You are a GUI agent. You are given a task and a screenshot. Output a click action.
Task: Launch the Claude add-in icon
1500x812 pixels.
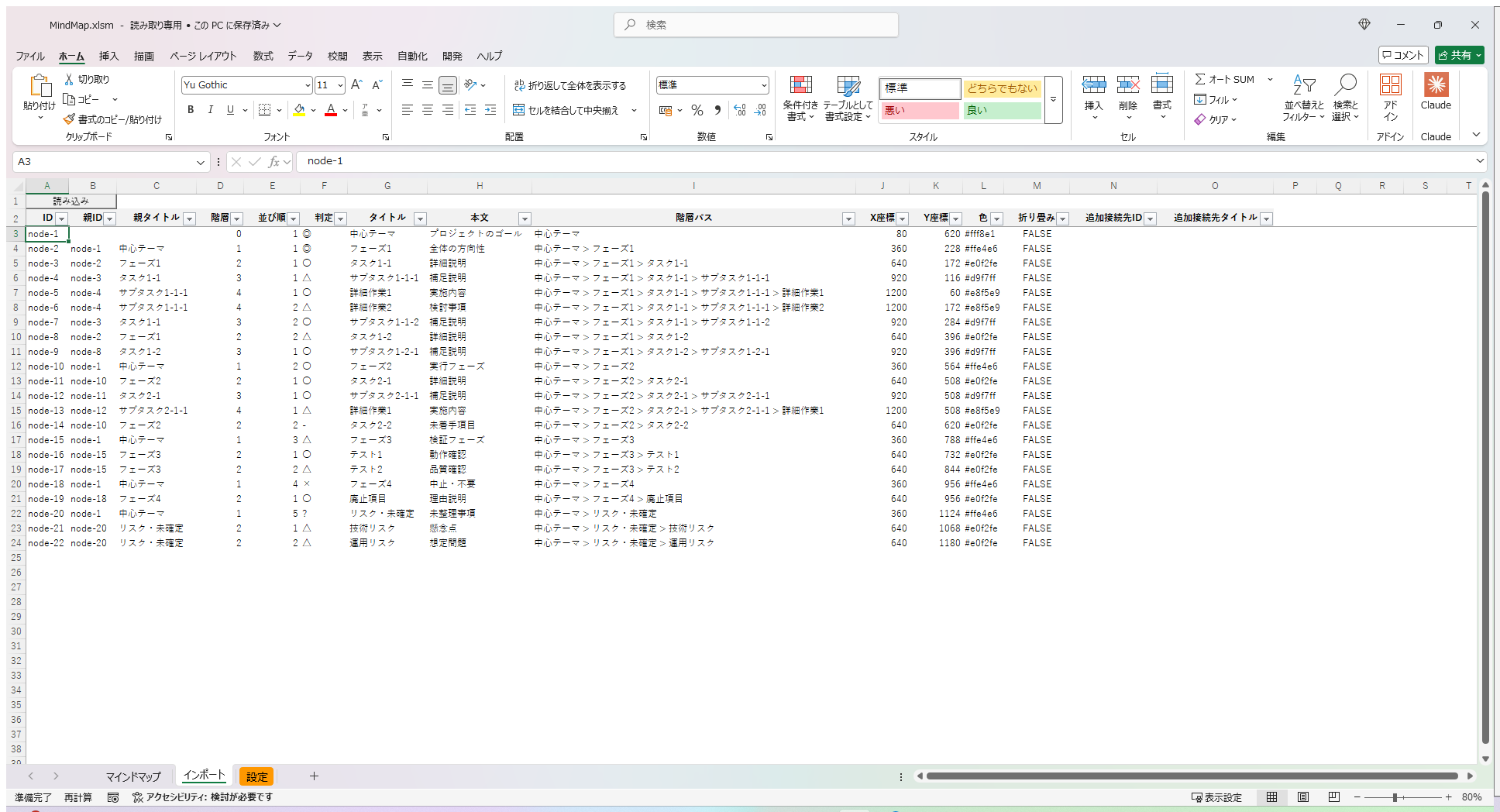pyautogui.click(x=1436, y=84)
